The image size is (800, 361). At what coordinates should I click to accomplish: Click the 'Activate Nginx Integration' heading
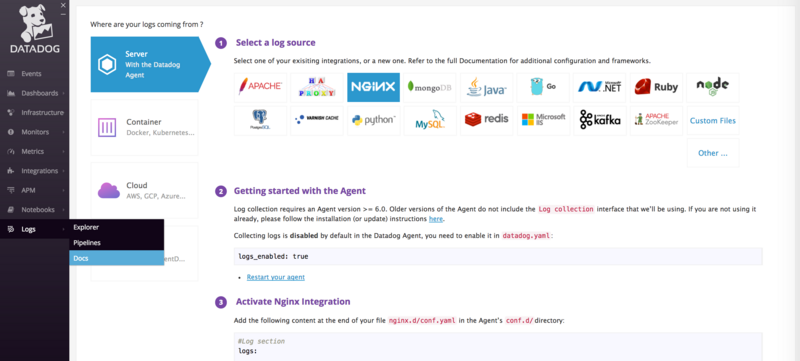(x=293, y=301)
